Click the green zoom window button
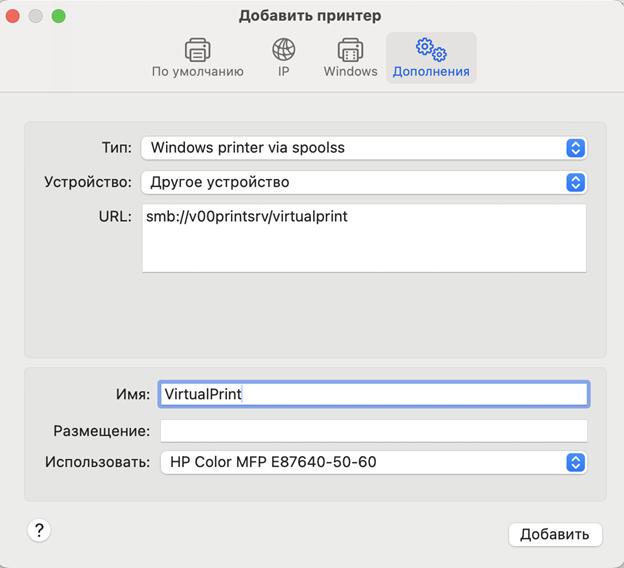Image resolution: width=624 pixels, height=568 pixels. click(x=58, y=16)
